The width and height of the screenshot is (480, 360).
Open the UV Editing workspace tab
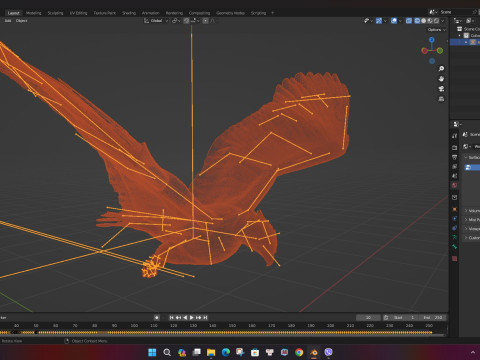click(x=78, y=13)
